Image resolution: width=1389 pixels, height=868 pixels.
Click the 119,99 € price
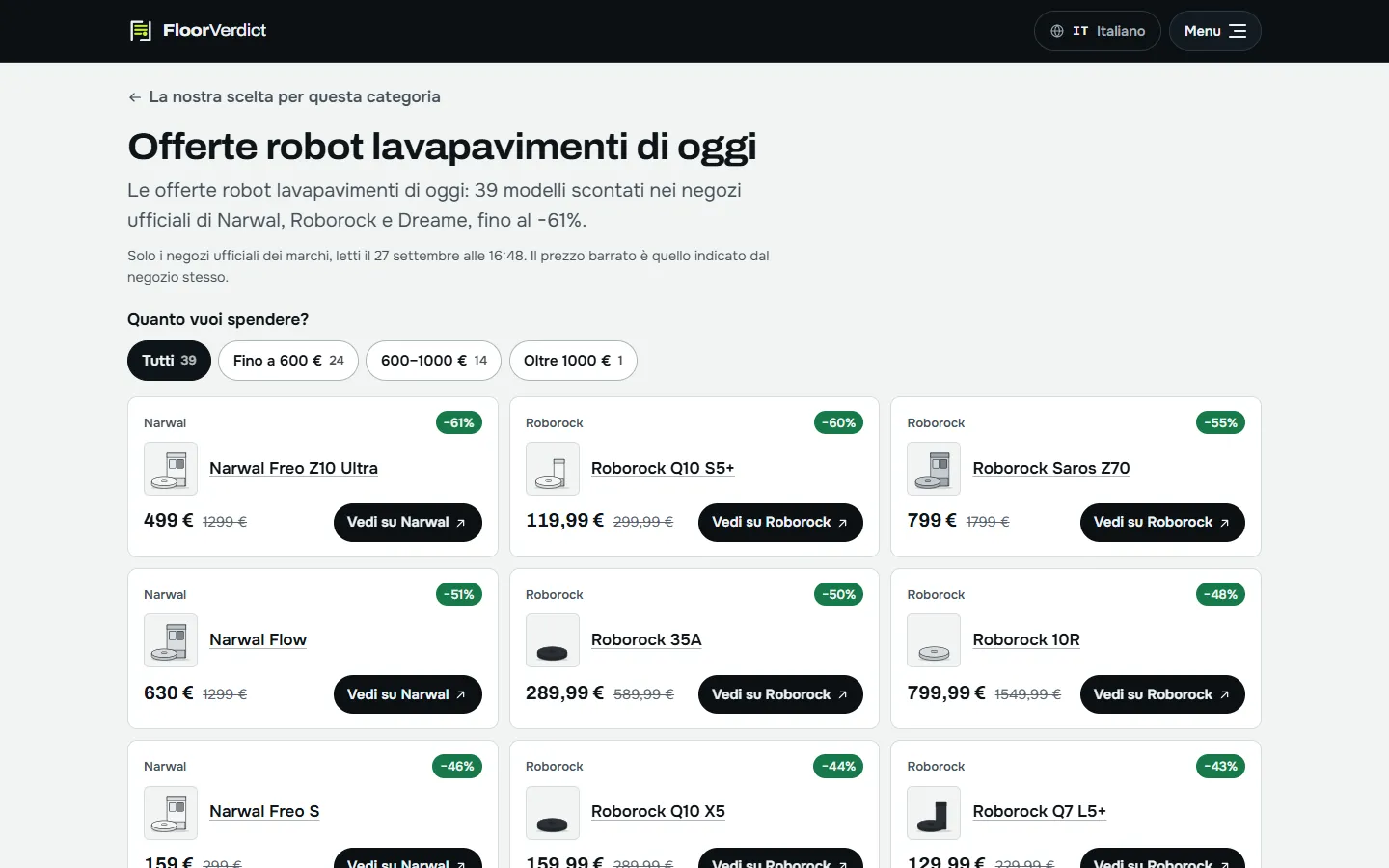(564, 521)
